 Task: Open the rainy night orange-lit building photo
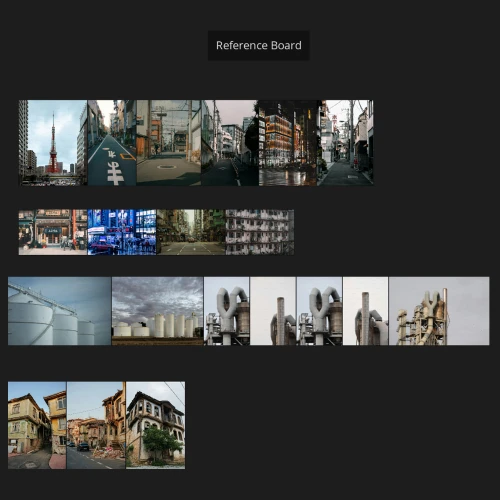click(288, 143)
